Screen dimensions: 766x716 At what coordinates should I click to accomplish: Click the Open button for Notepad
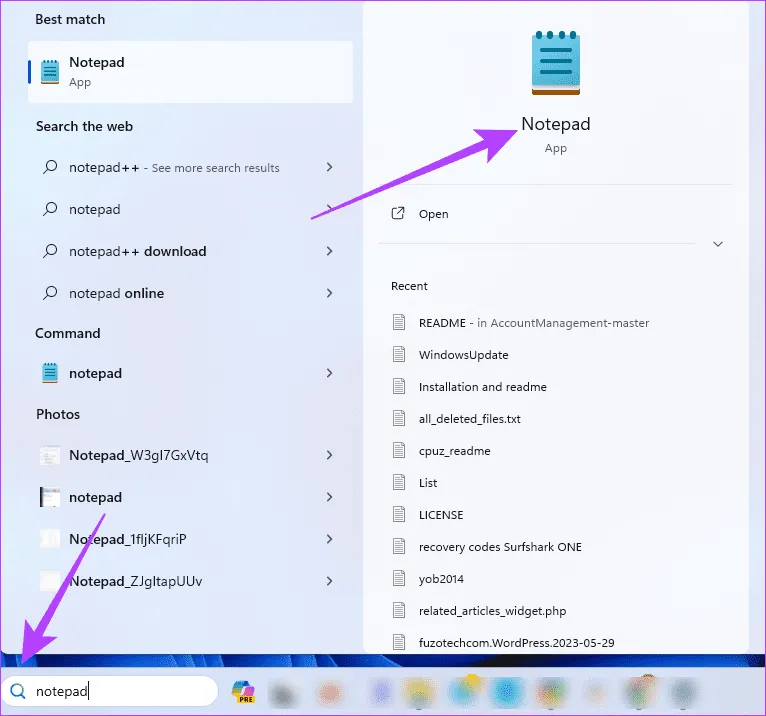coord(433,214)
